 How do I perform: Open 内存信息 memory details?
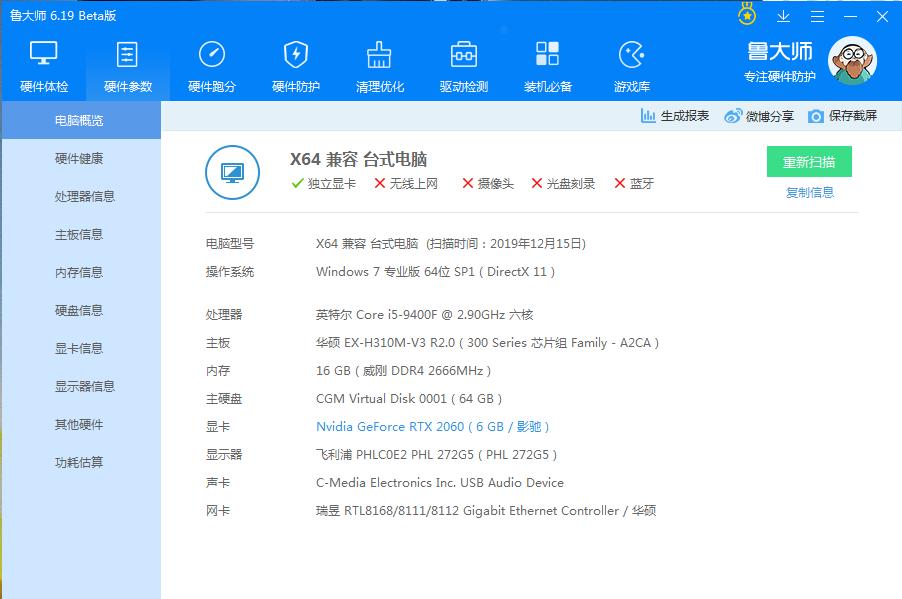(80, 272)
